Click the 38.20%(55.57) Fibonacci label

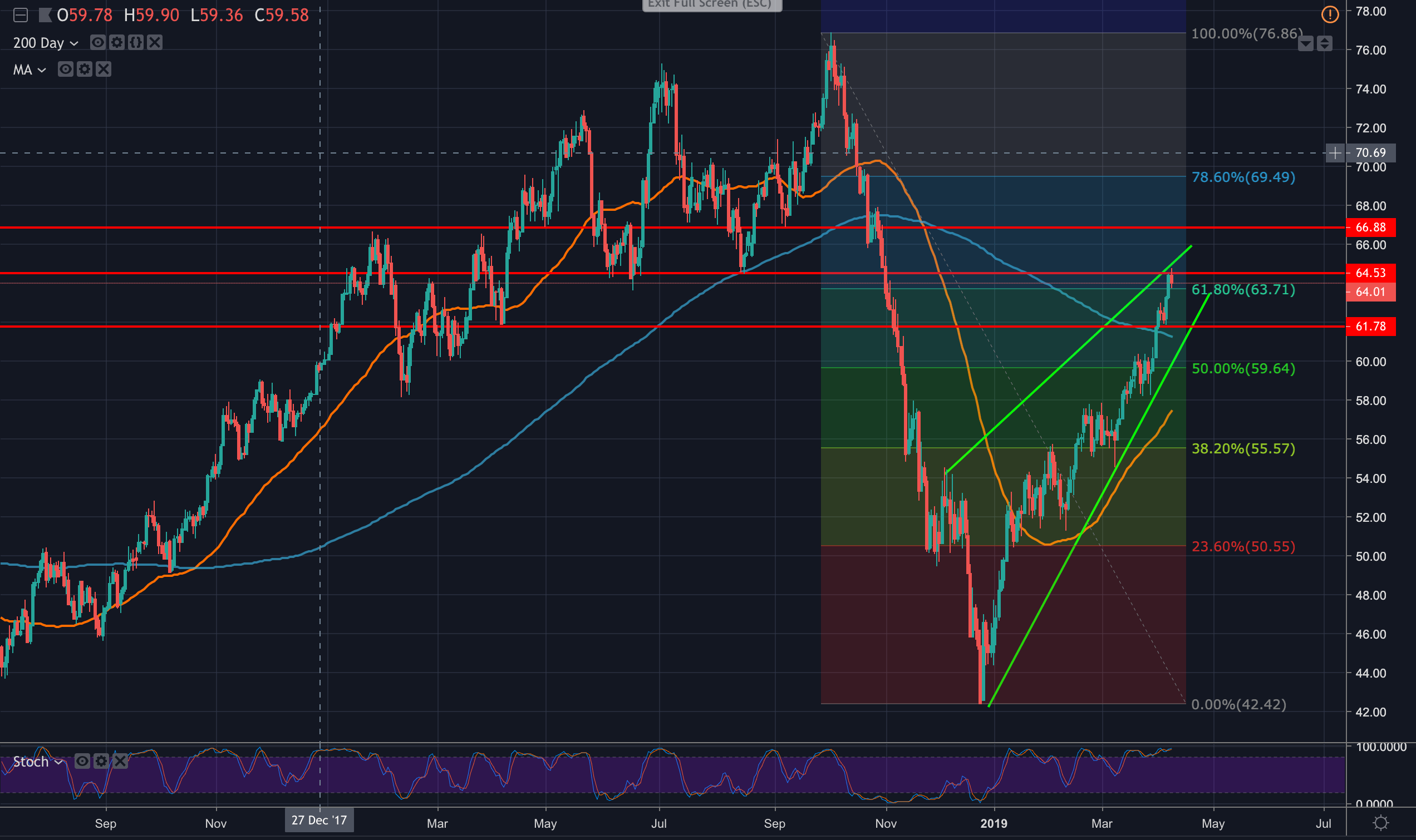tap(1243, 449)
